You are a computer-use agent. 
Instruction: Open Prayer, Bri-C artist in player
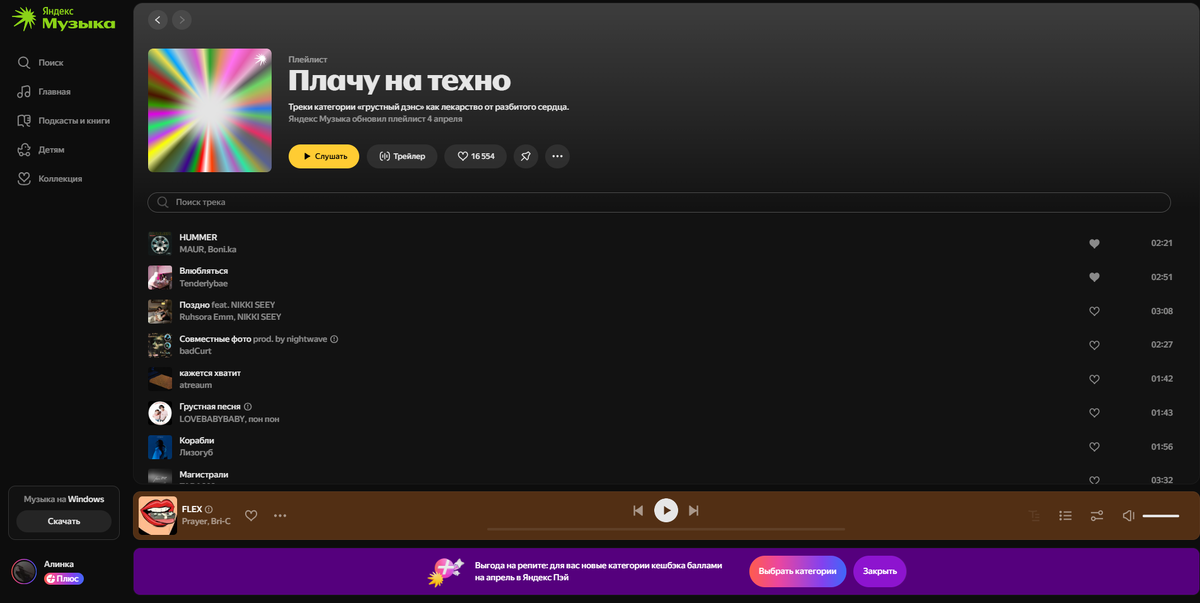[x=206, y=521]
